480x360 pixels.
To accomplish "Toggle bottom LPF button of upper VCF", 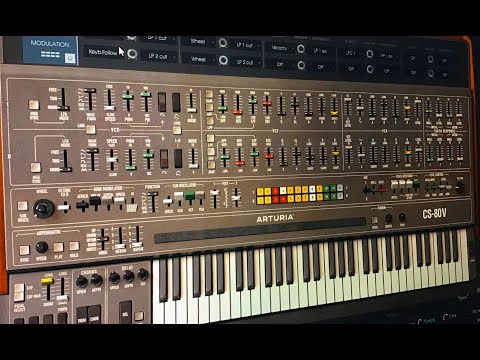I will coord(210,121).
